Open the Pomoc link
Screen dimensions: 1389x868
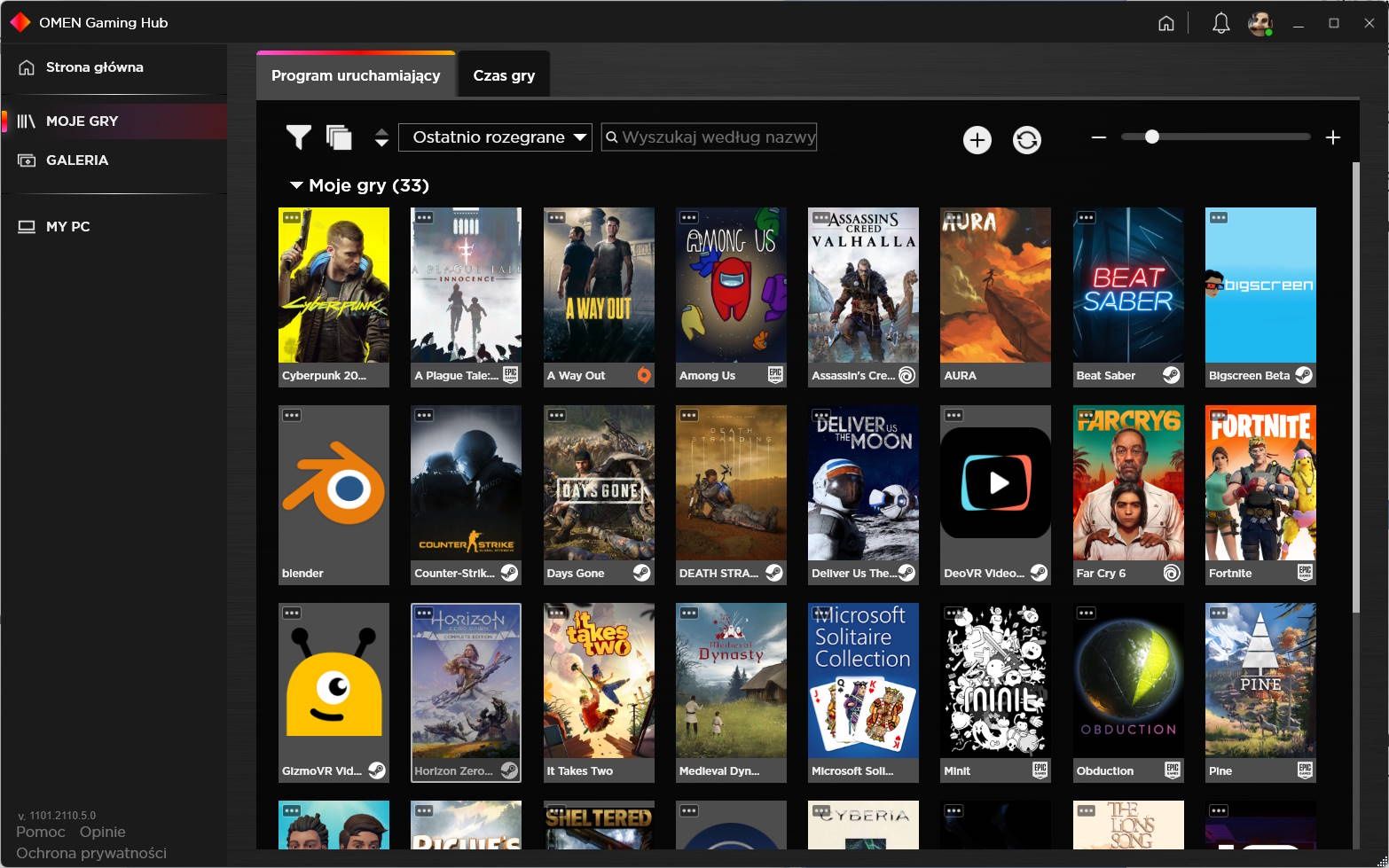pos(41,832)
